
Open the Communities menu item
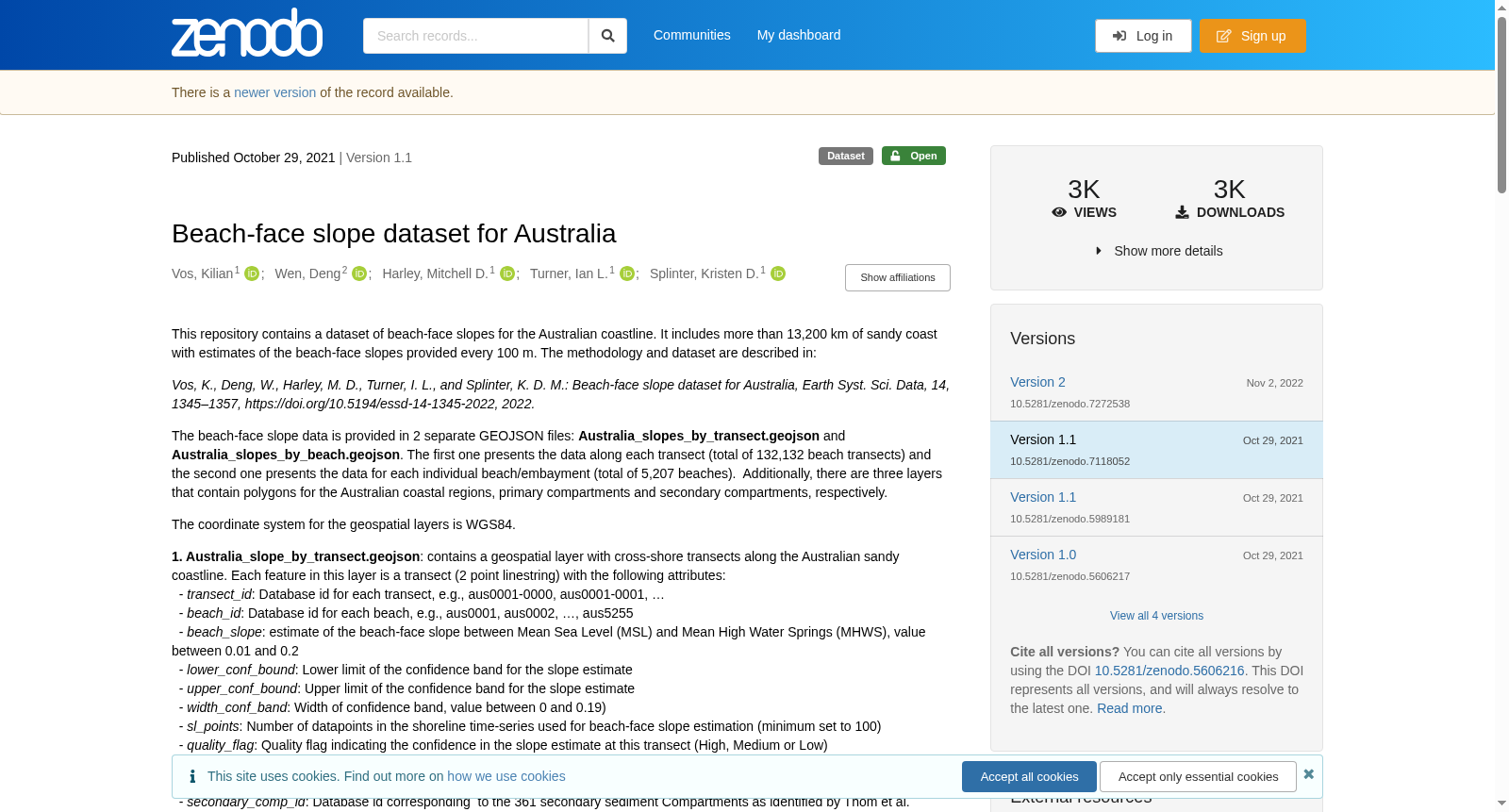[x=692, y=35]
